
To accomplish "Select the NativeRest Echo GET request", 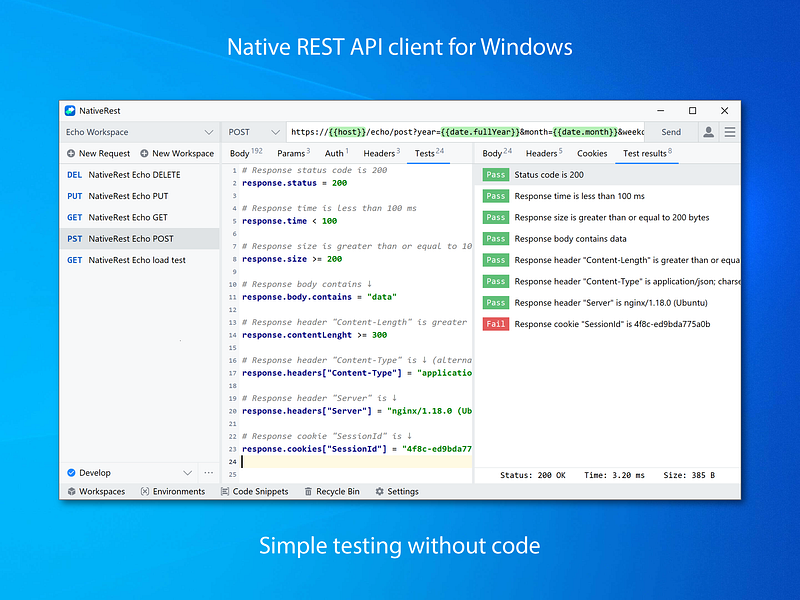I will (x=140, y=217).
